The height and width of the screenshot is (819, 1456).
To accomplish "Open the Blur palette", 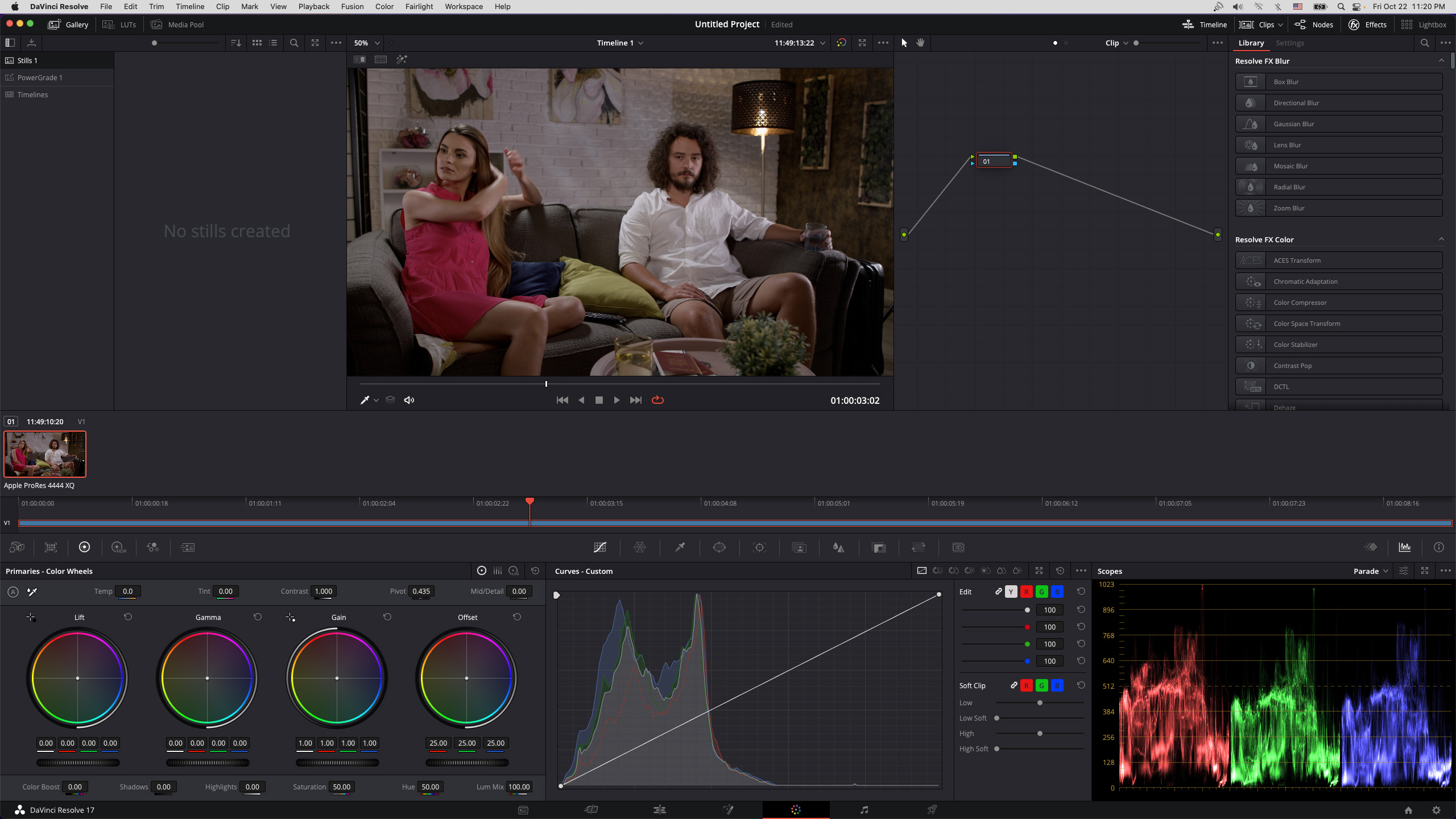I will pos(838,547).
